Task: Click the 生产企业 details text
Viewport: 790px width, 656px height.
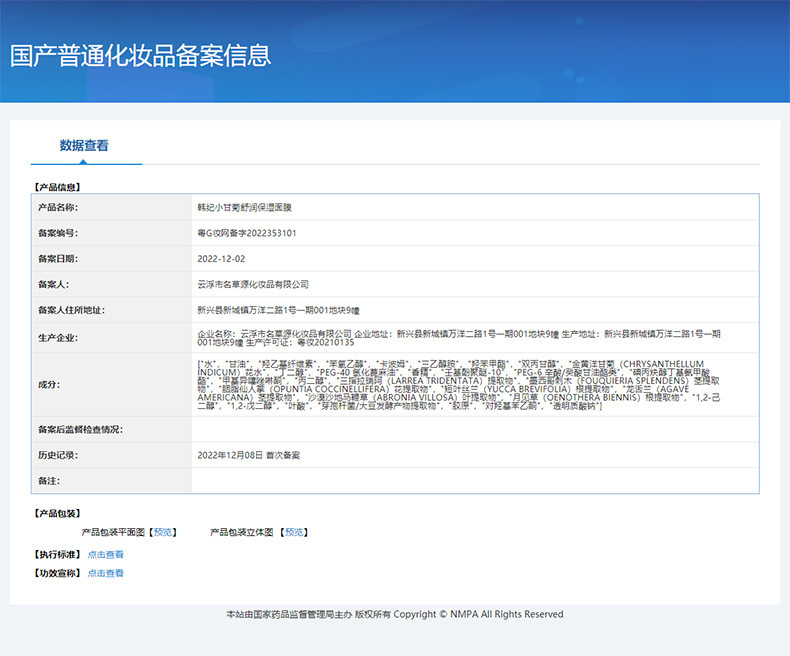Action: 459,338
